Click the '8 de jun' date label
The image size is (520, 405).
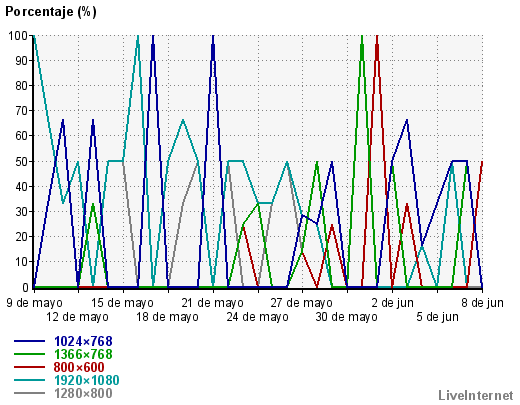point(482,303)
